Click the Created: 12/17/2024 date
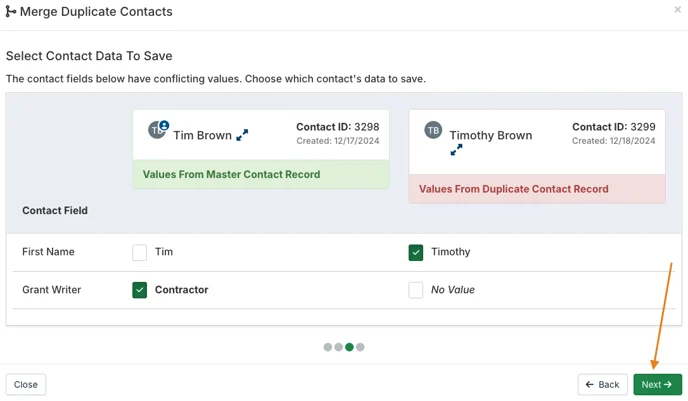688x401 pixels. [x=337, y=141]
